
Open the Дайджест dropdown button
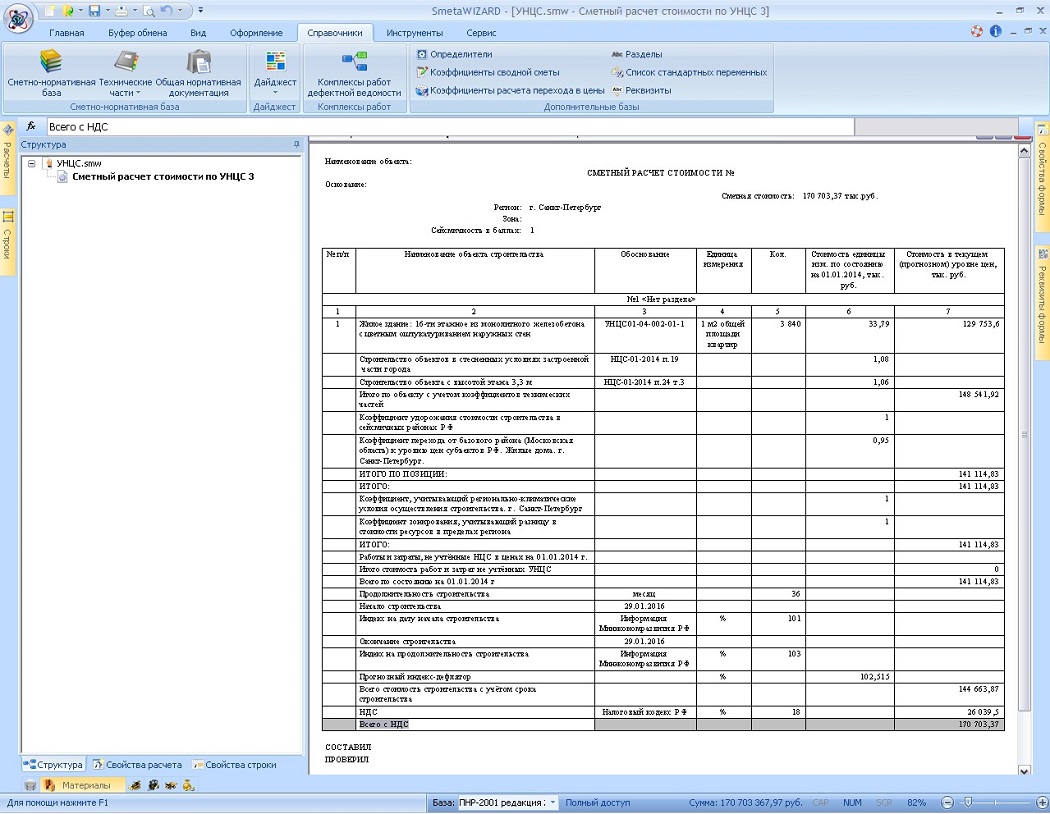coord(275,73)
